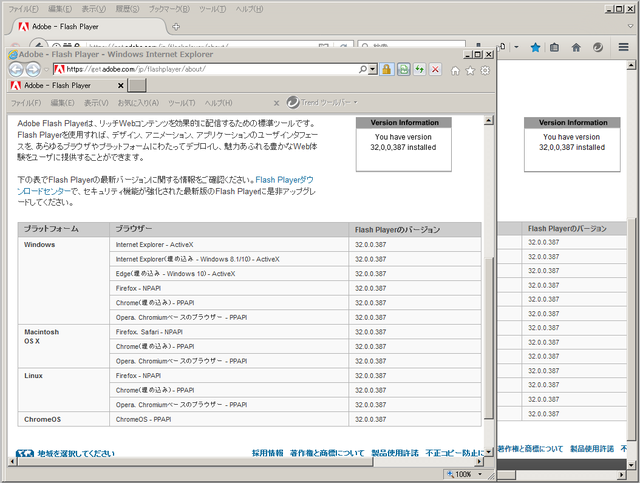Image resolution: width=640 pixels, height=483 pixels.
Task: Click the 100% zoom level button
Action: coord(460,474)
